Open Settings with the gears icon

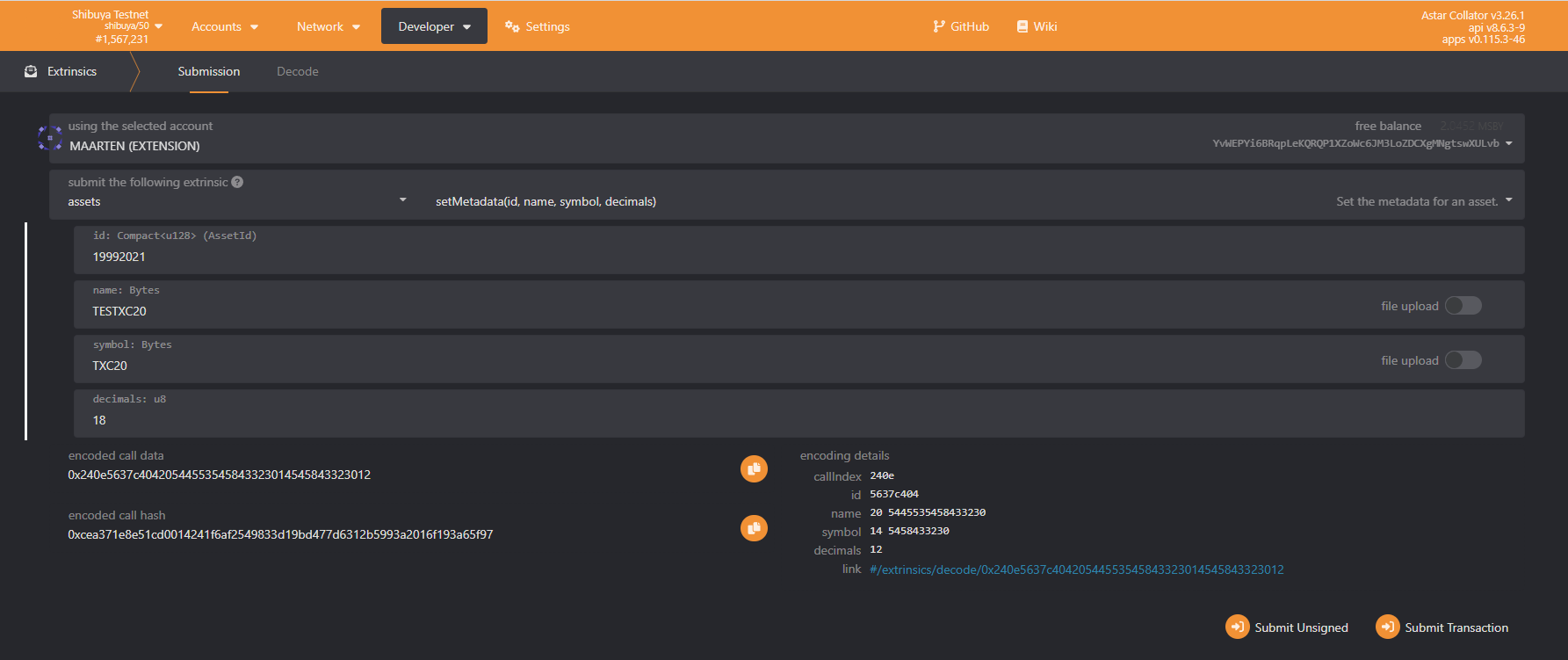(537, 26)
